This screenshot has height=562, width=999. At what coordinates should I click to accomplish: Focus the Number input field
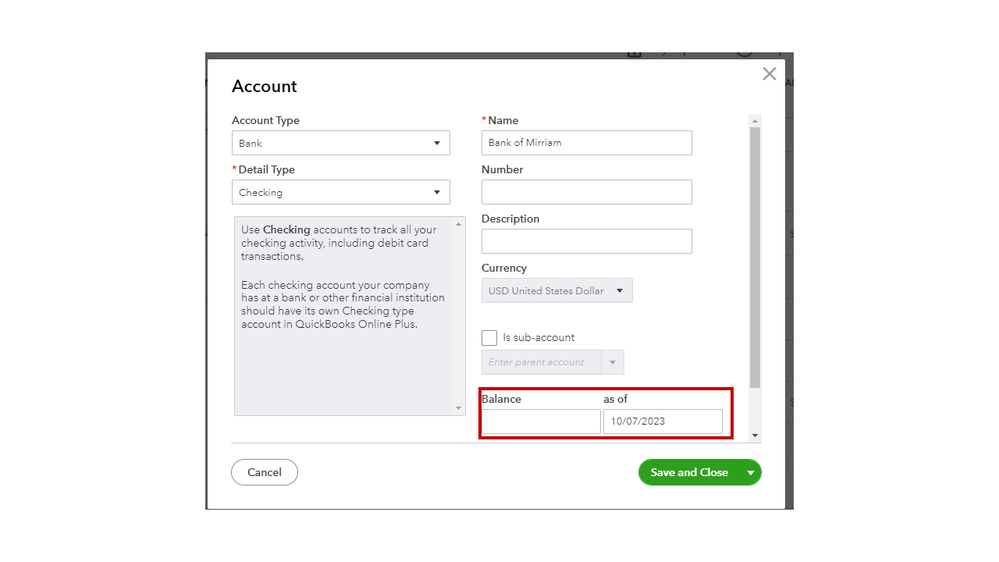[586, 192]
